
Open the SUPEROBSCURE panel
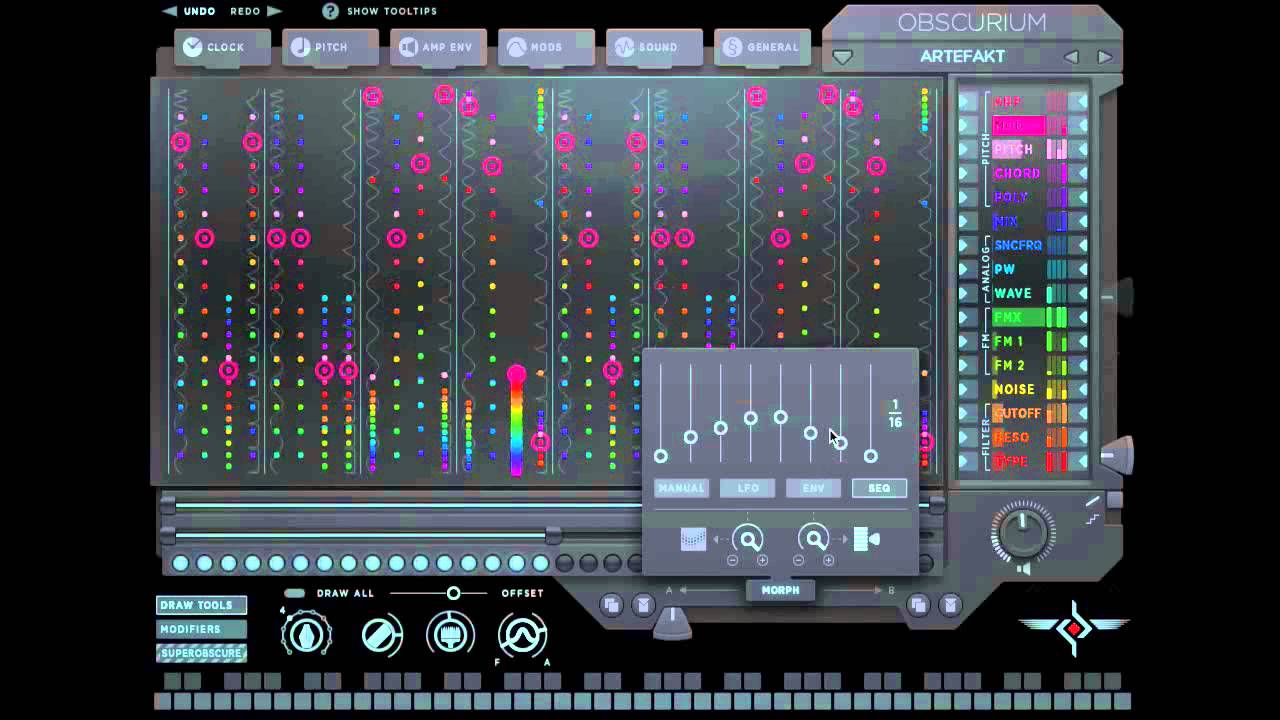point(201,653)
